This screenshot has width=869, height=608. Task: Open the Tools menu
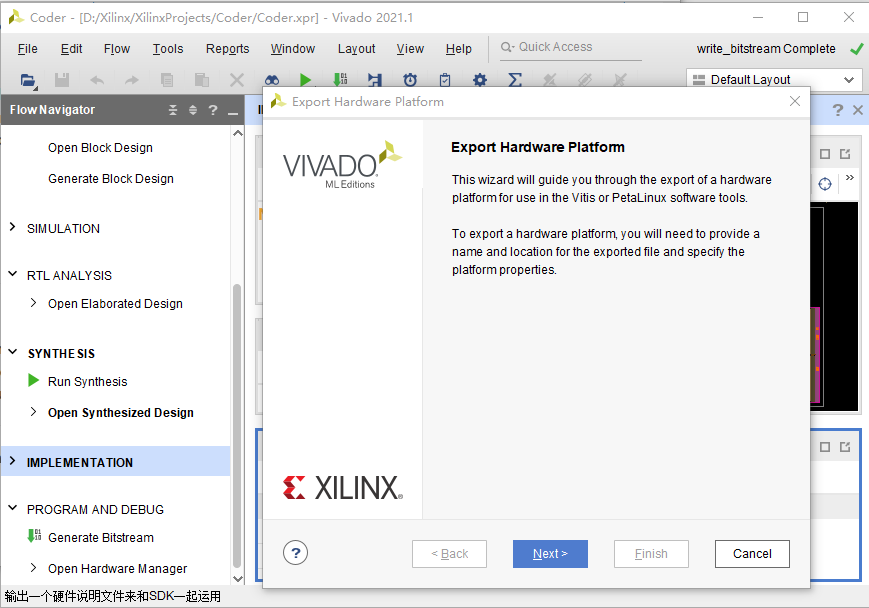[168, 49]
